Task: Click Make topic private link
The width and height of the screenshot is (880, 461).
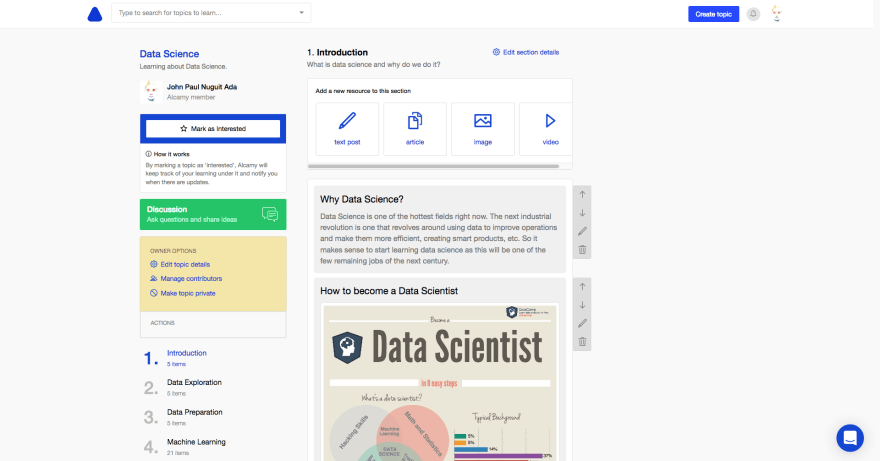Action: (188, 293)
